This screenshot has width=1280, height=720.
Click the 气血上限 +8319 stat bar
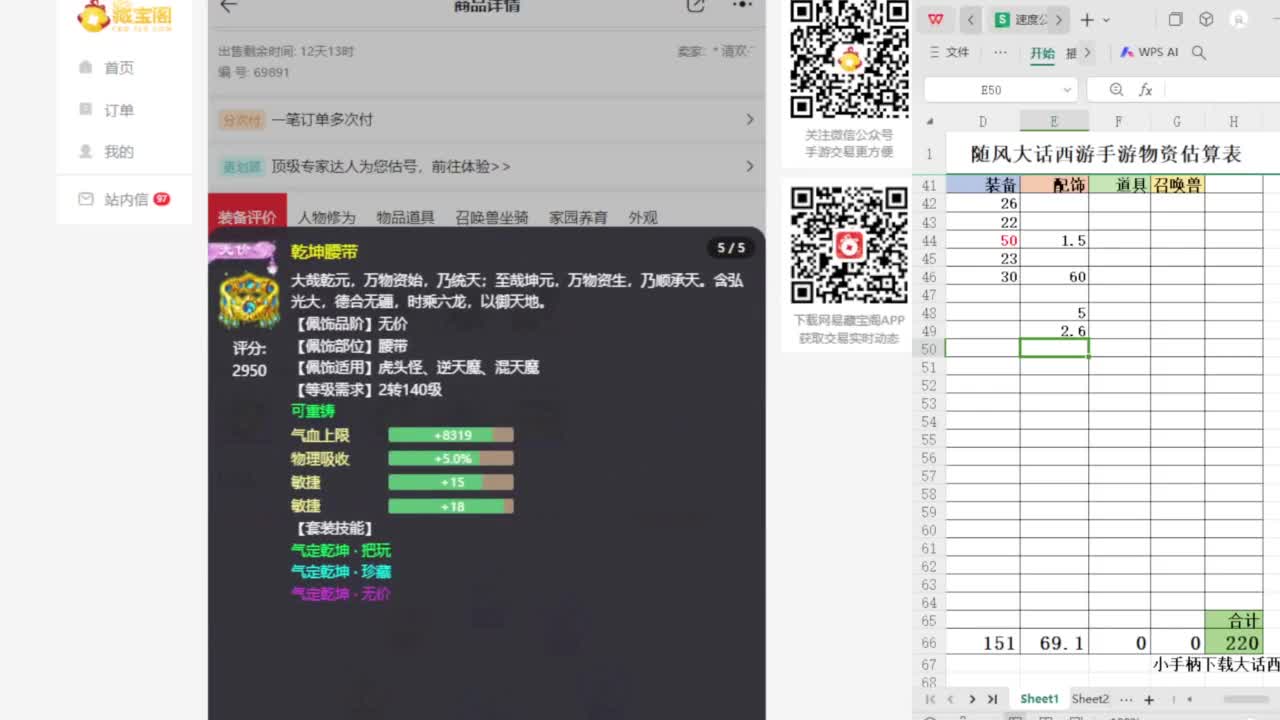tap(452, 435)
